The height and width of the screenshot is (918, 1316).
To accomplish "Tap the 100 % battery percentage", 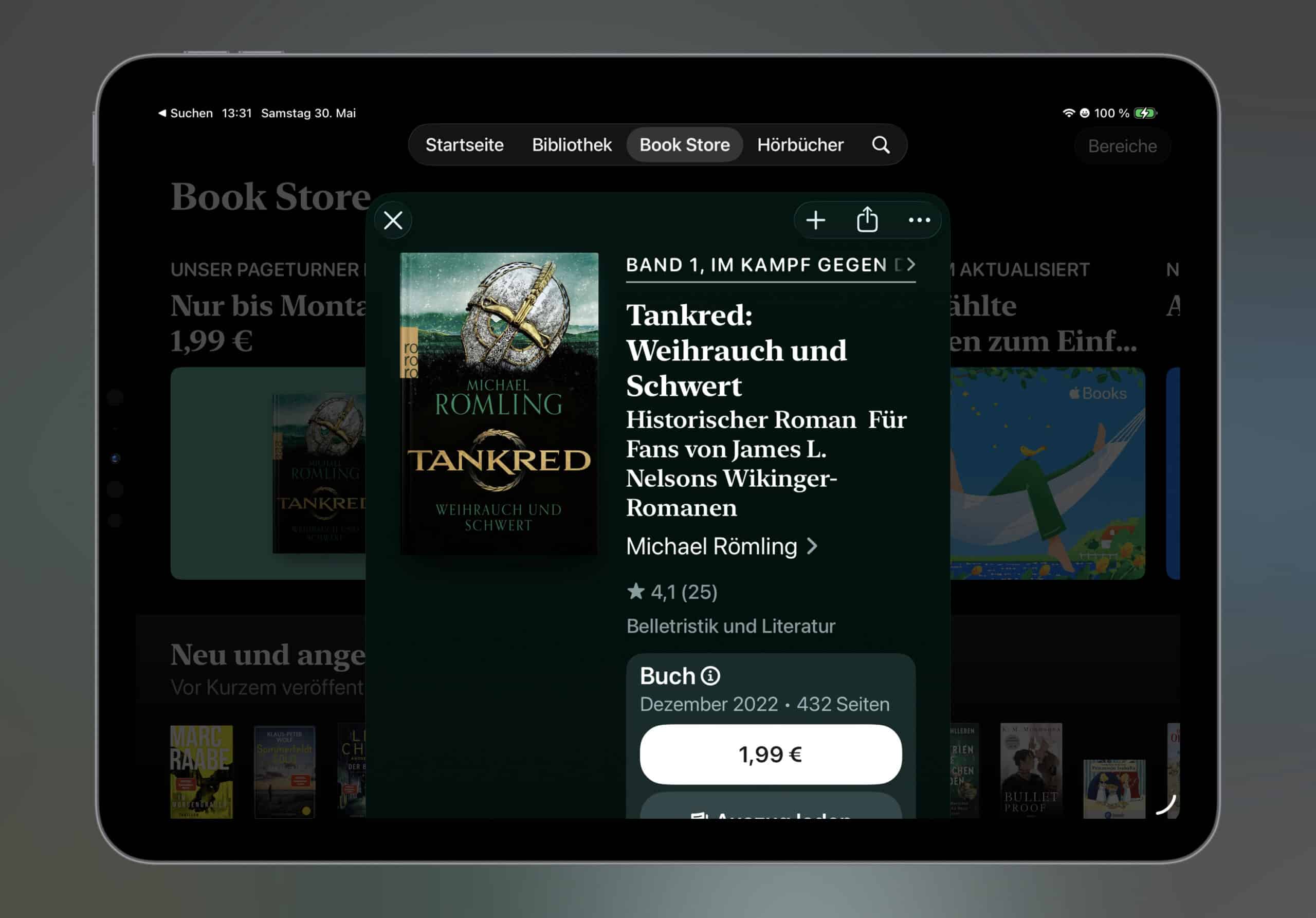I will (1111, 113).
